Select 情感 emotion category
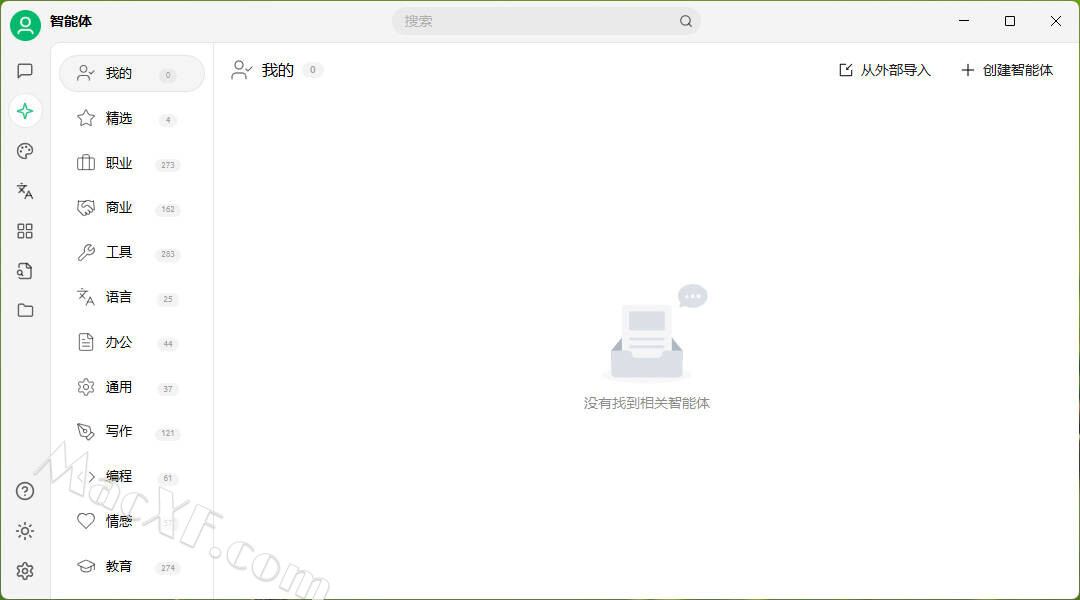The height and width of the screenshot is (600, 1080). (x=132, y=521)
